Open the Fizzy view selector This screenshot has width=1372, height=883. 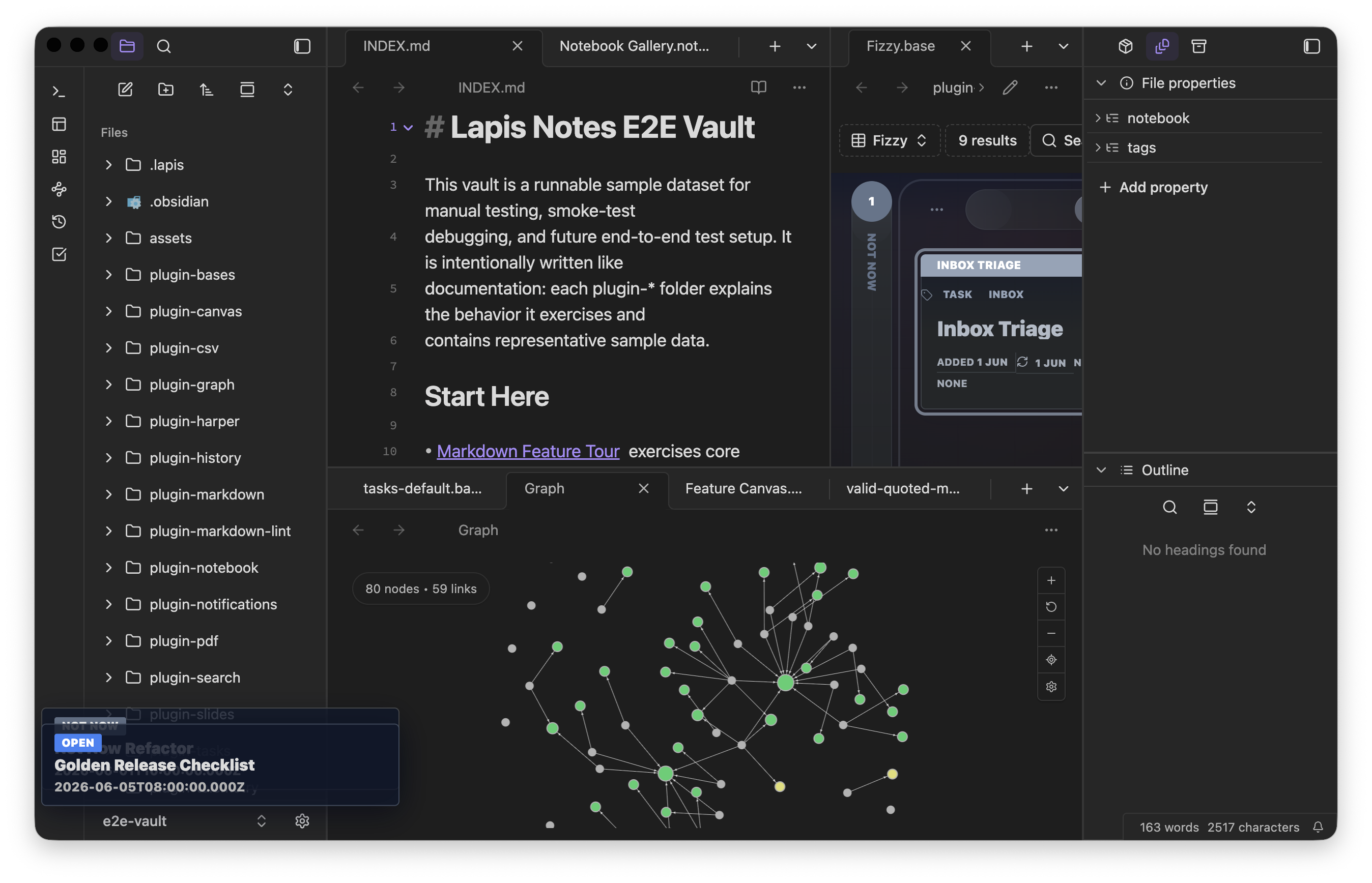point(889,140)
